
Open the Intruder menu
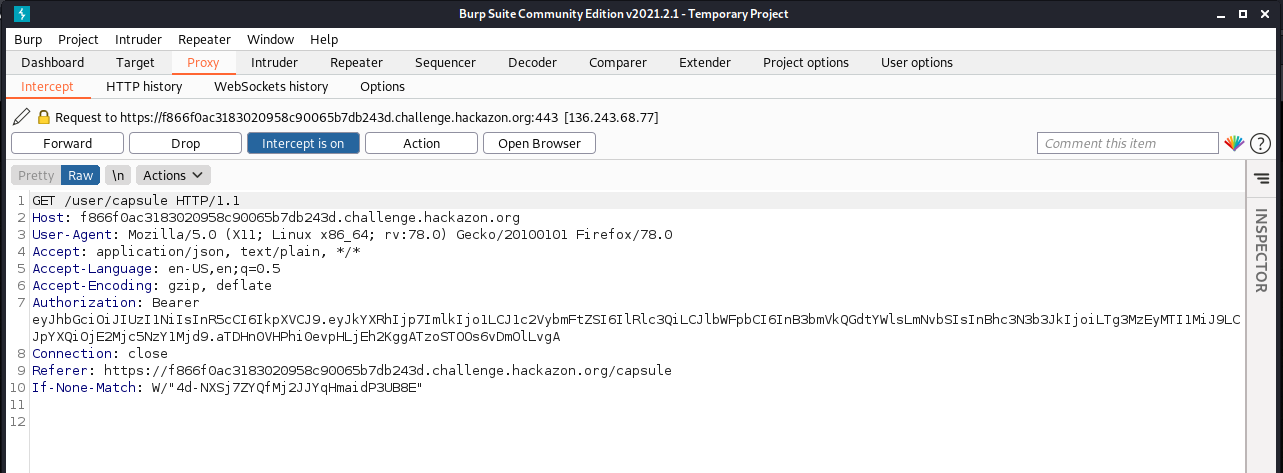click(138, 39)
